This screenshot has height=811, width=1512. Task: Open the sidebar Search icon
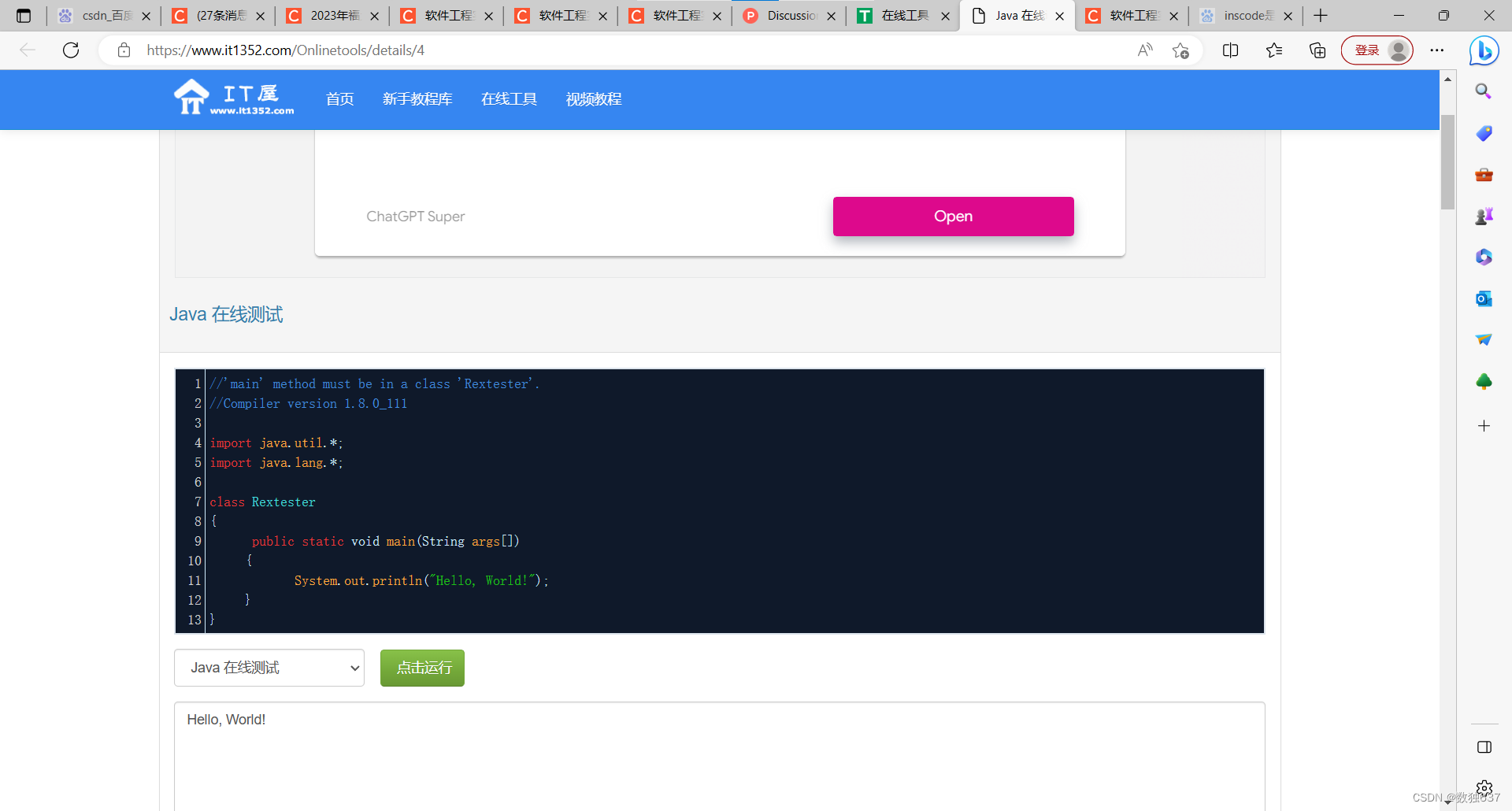point(1484,91)
